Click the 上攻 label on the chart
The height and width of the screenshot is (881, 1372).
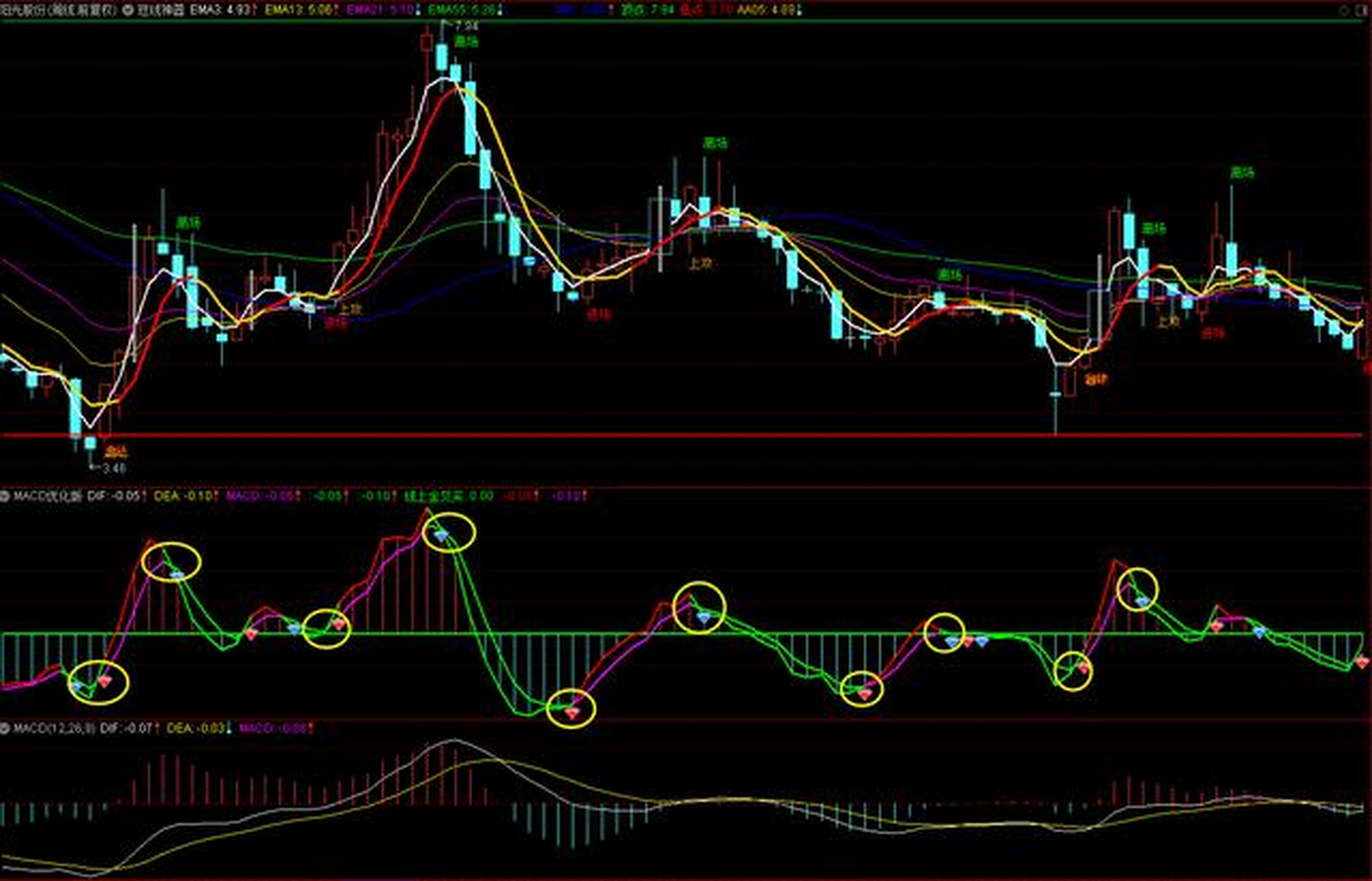click(x=699, y=262)
